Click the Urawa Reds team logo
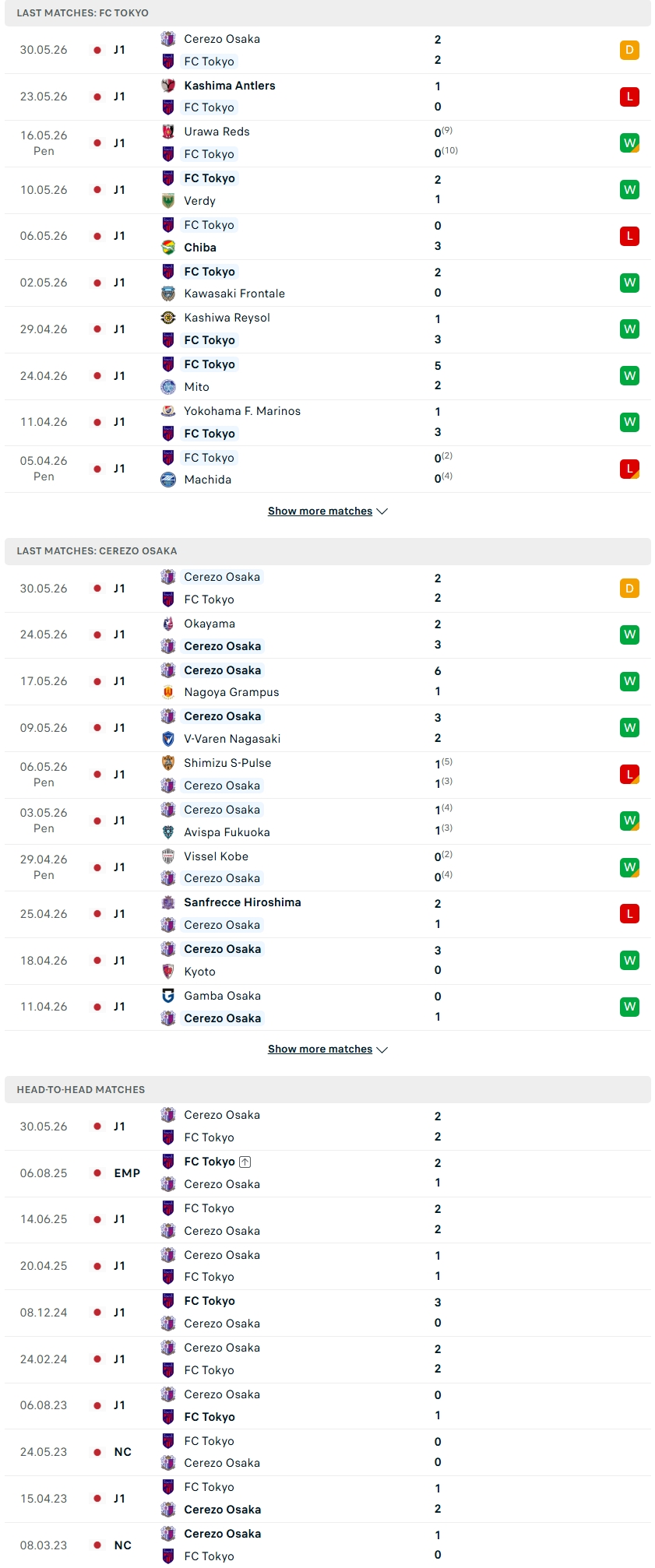Viewport: 655px width, 1568px height. coord(168,132)
